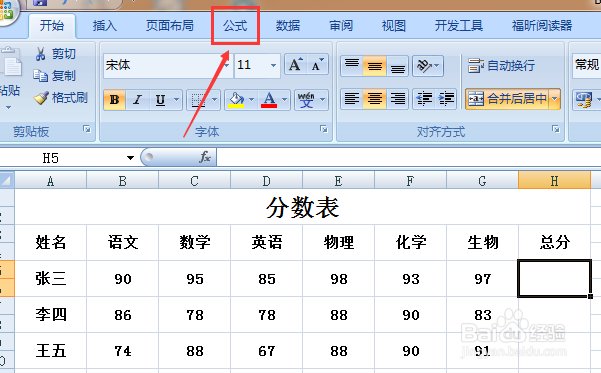Open Developer (开发工具) tab
The width and height of the screenshot is (601, 373).
458,26
